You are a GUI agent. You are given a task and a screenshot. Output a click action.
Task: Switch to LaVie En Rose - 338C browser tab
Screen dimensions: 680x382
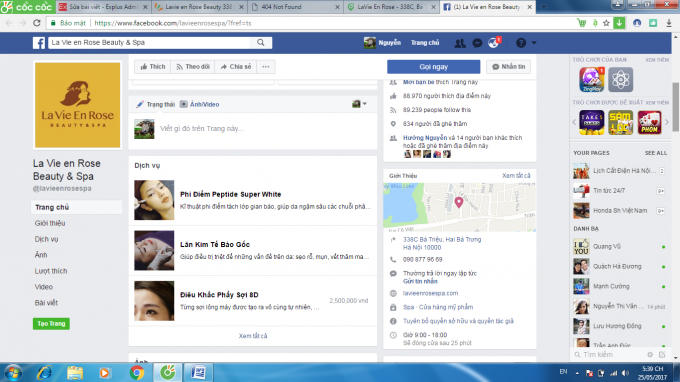tap(391, 7)
